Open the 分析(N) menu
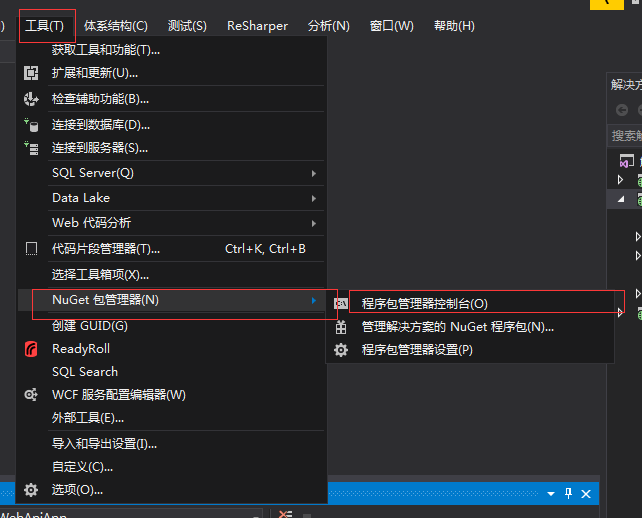The width and height of the screenshot is (642, 518). pos(329,26)
